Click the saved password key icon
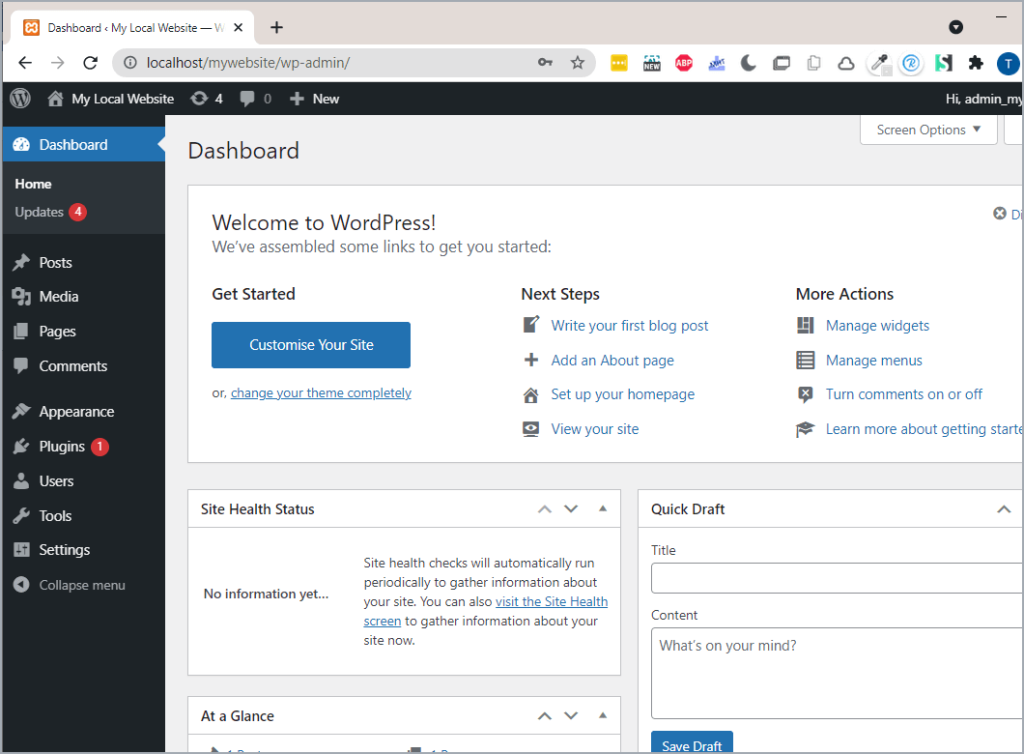 [545, 63]
